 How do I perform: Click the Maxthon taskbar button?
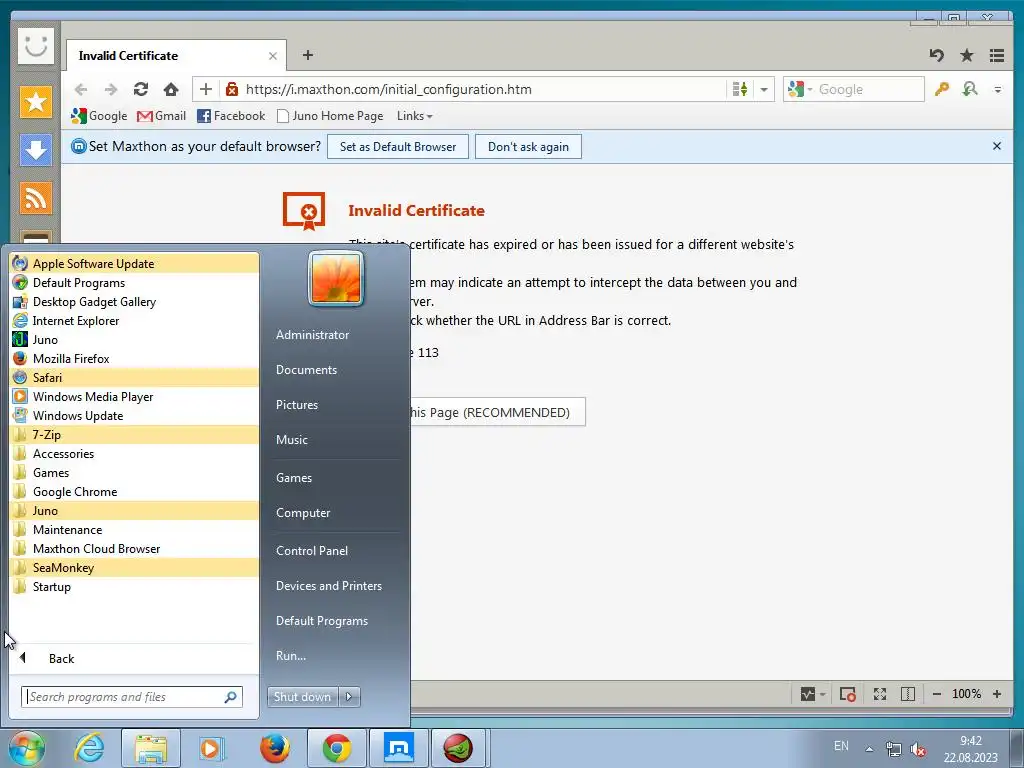pos(398,748)
